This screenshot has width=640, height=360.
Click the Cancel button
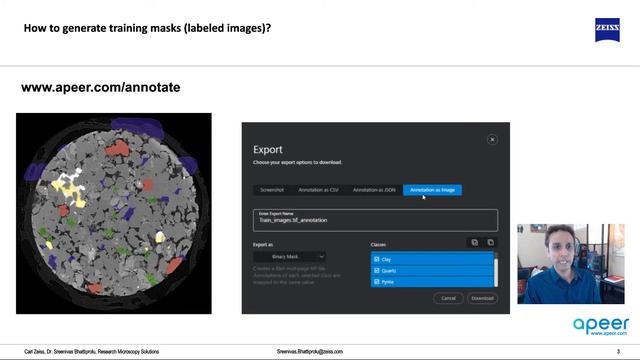[448, 298]
